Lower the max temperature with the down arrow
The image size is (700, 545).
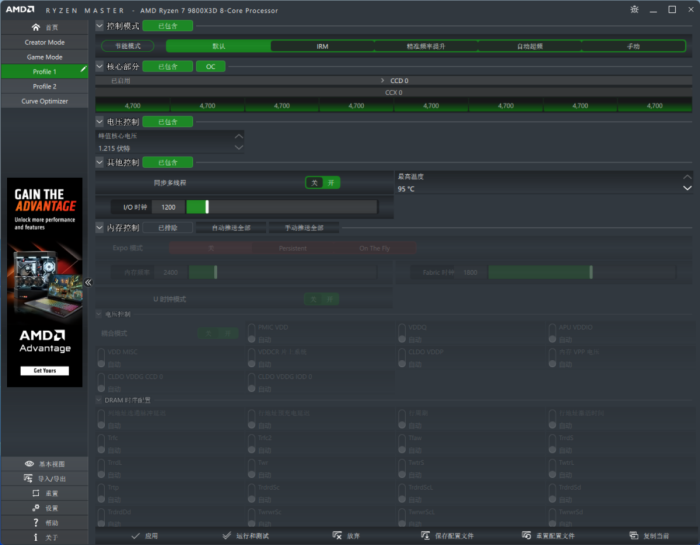[686, 188]
